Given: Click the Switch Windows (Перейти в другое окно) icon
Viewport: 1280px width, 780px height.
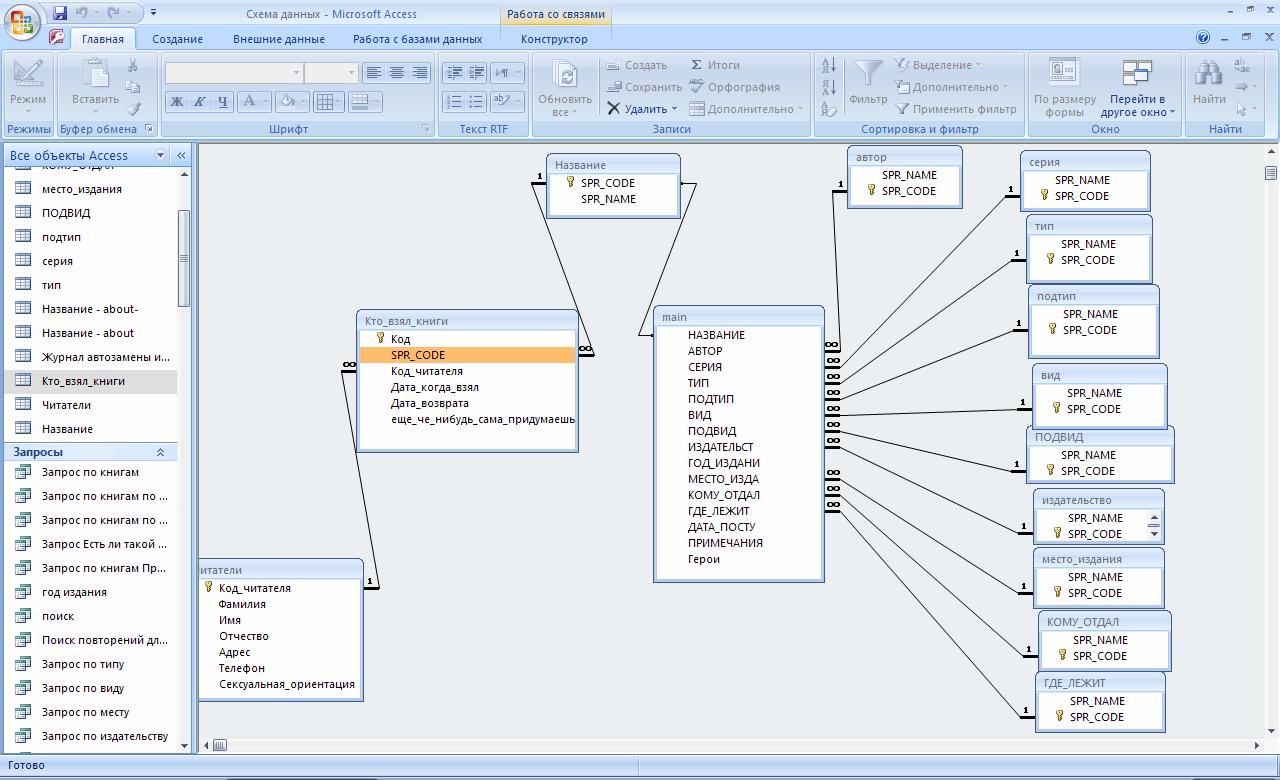Looking at the screenshot, I should tap(1137, 74).
